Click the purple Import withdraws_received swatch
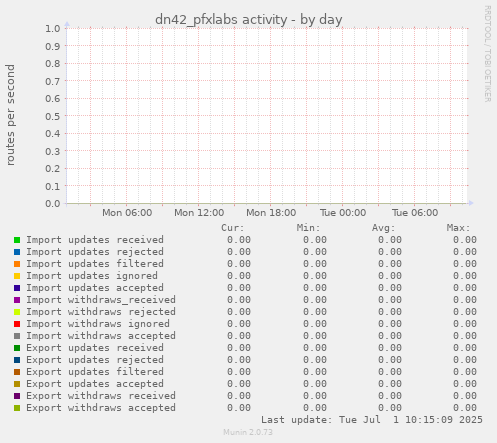The height and width of the screenshot is (443, 497). [x=17, y=300]
